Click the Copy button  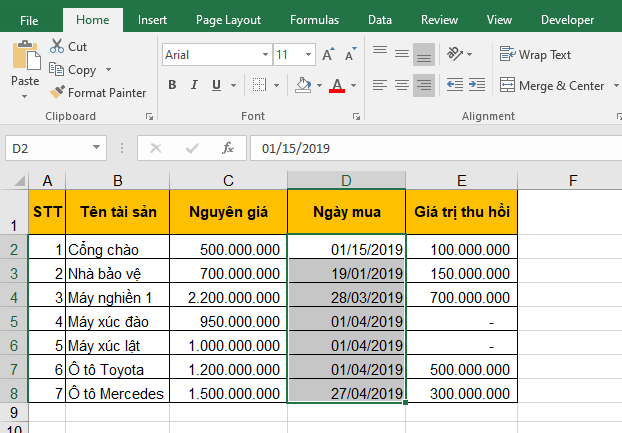80,70
